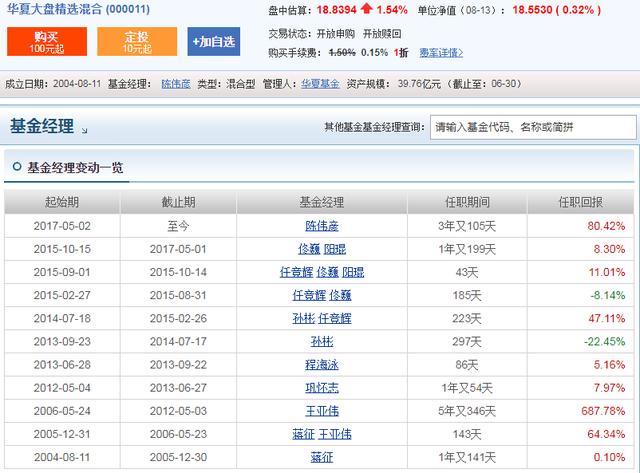Open 任竞辉 link in the 2015-09-01 row
The height and width of the screenshot is (473, 640).
(x=296, y=272)
